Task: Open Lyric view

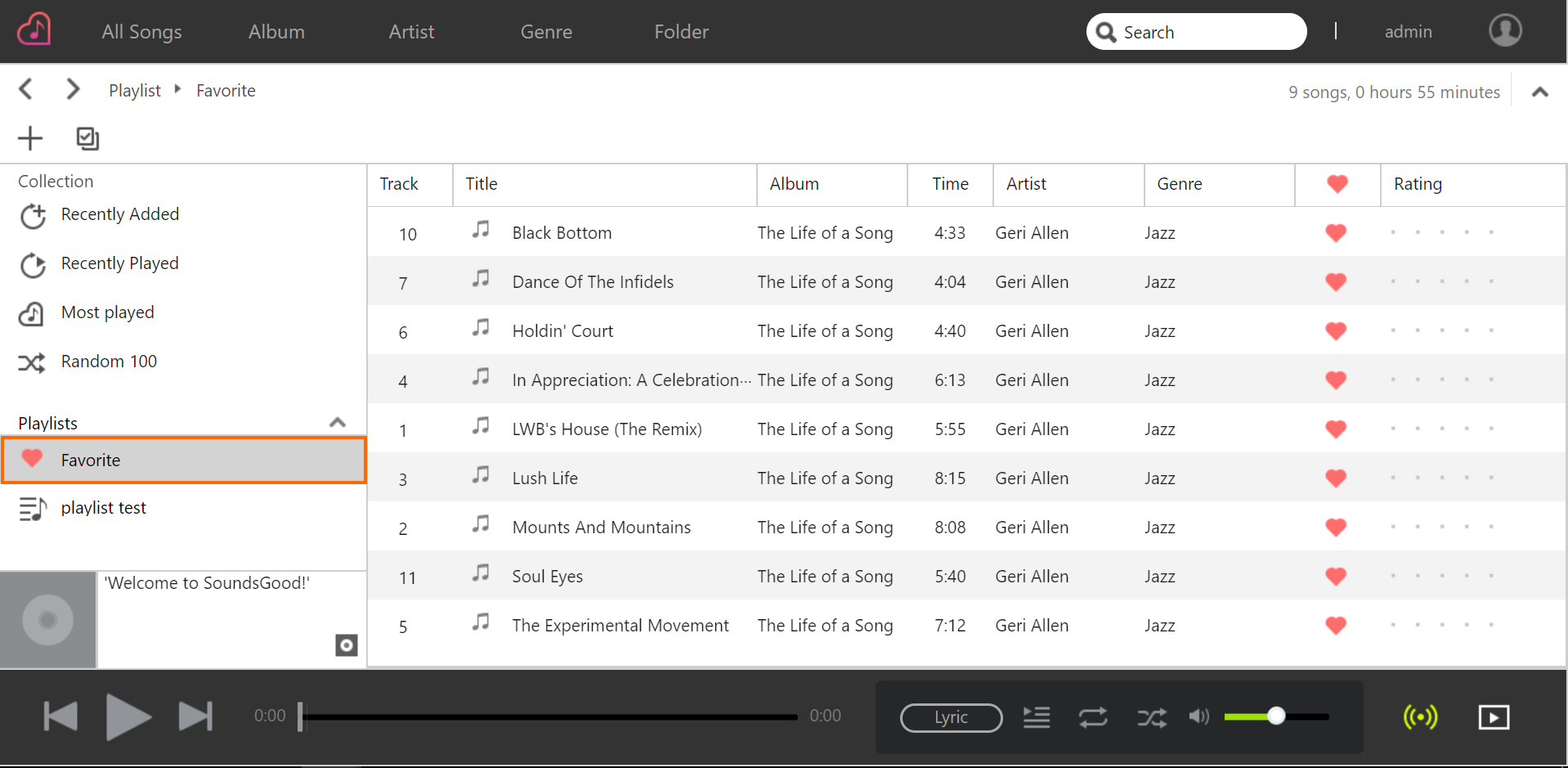Action: 951,717
